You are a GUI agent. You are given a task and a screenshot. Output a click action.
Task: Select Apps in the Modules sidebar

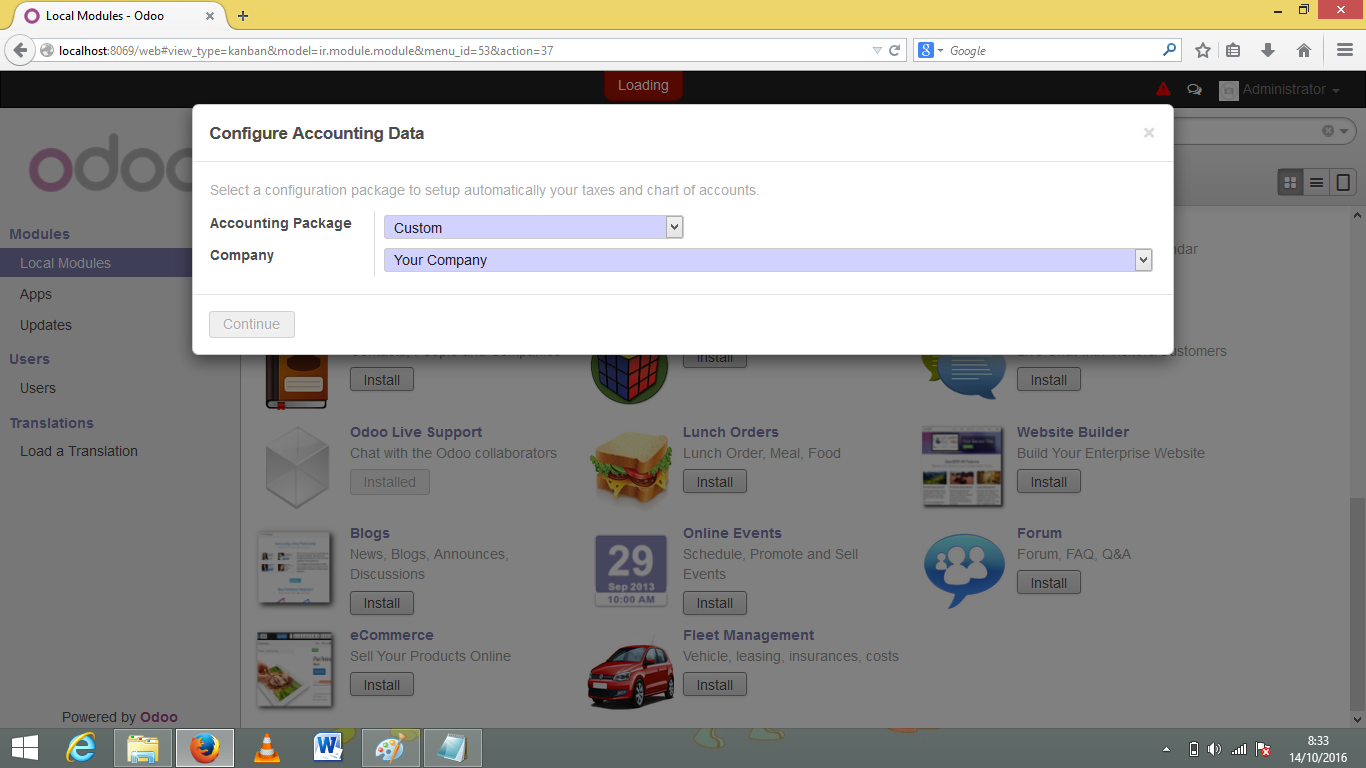point(35,293)
